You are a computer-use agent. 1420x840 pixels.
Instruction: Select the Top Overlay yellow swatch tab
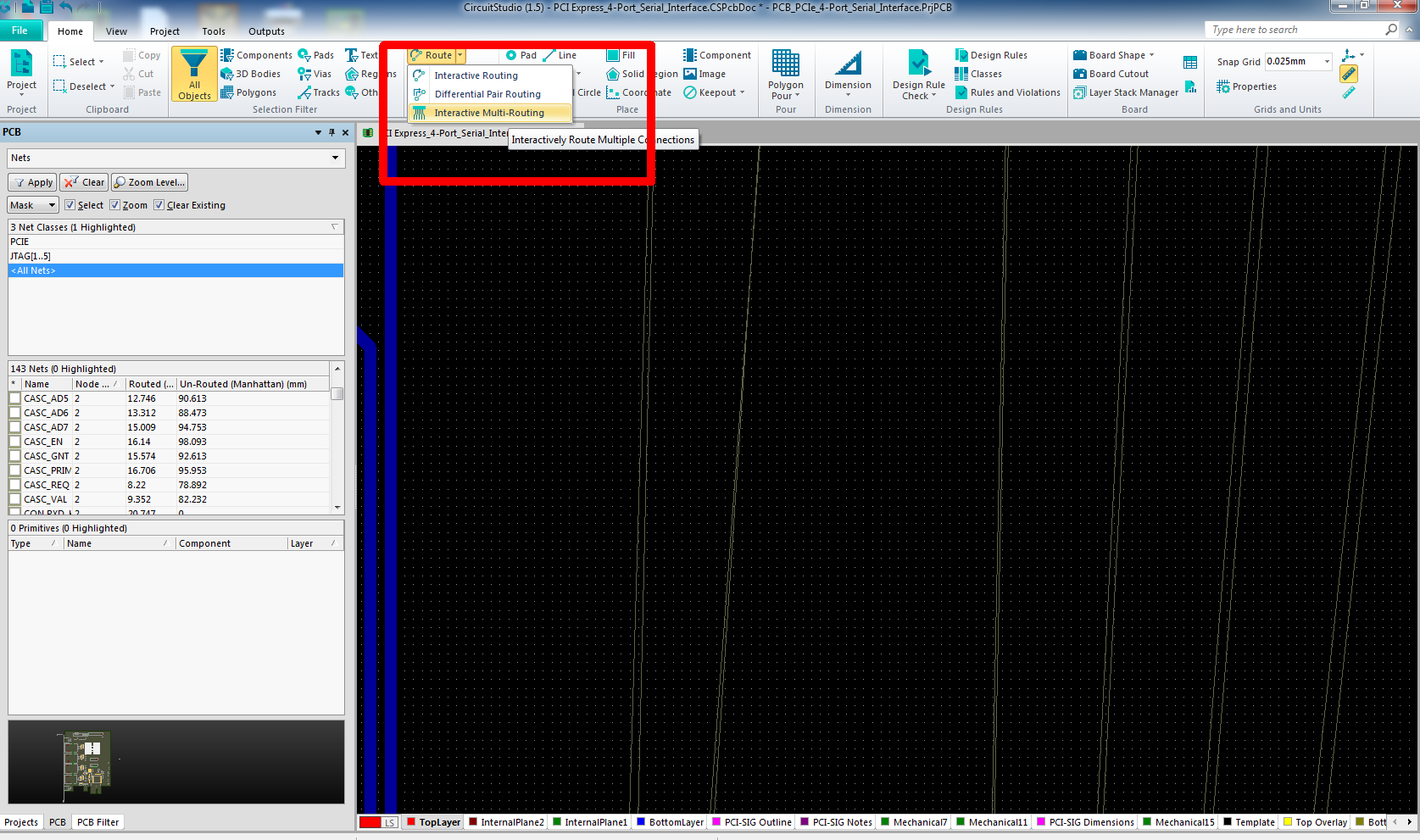pos(1315,822)
